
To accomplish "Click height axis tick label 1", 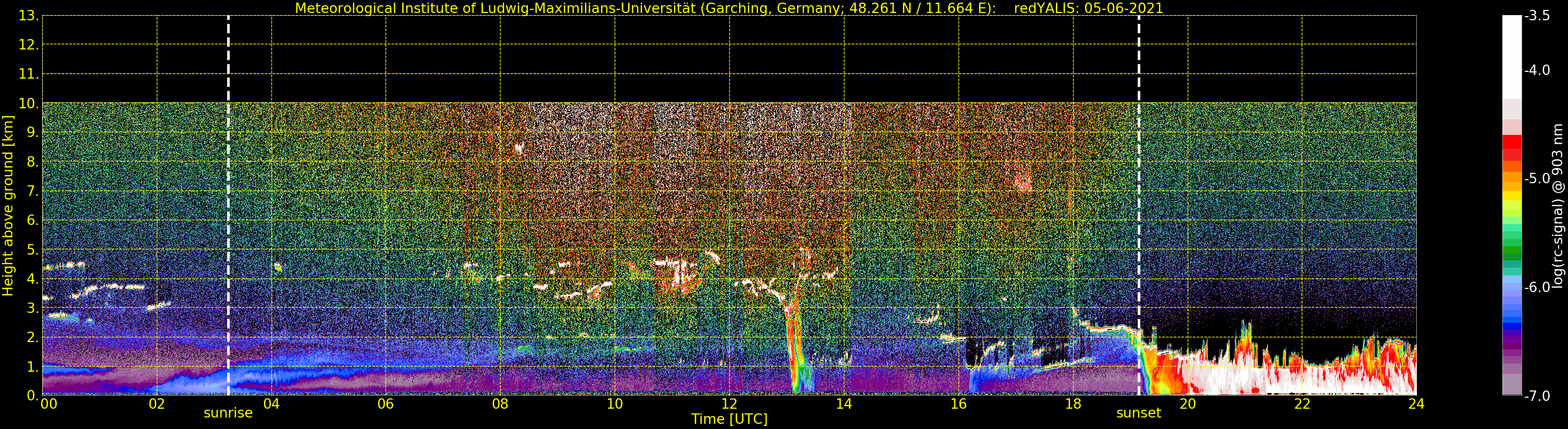I will [32, 367].
